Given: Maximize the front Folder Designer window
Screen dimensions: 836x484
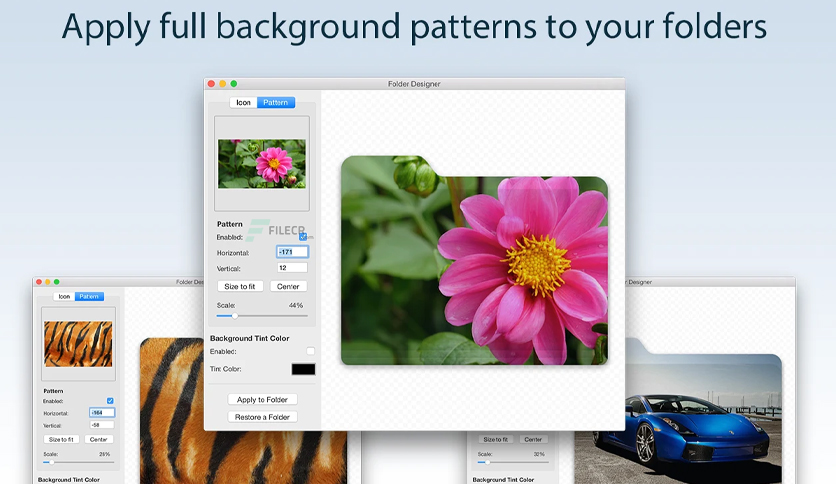Looking at the screenshot, I should pyautogui.click(x=234, y=84).
